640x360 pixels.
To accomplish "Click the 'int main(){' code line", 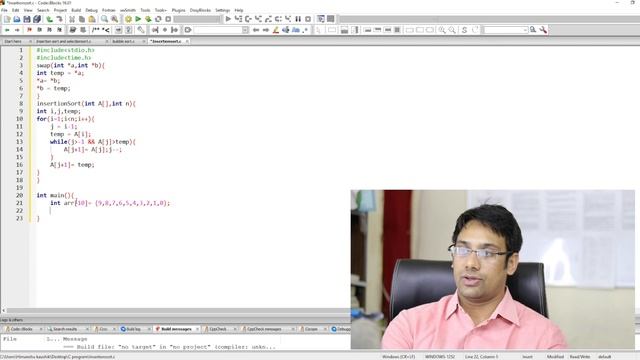I will pyautogui.click(x=55, y=196).
